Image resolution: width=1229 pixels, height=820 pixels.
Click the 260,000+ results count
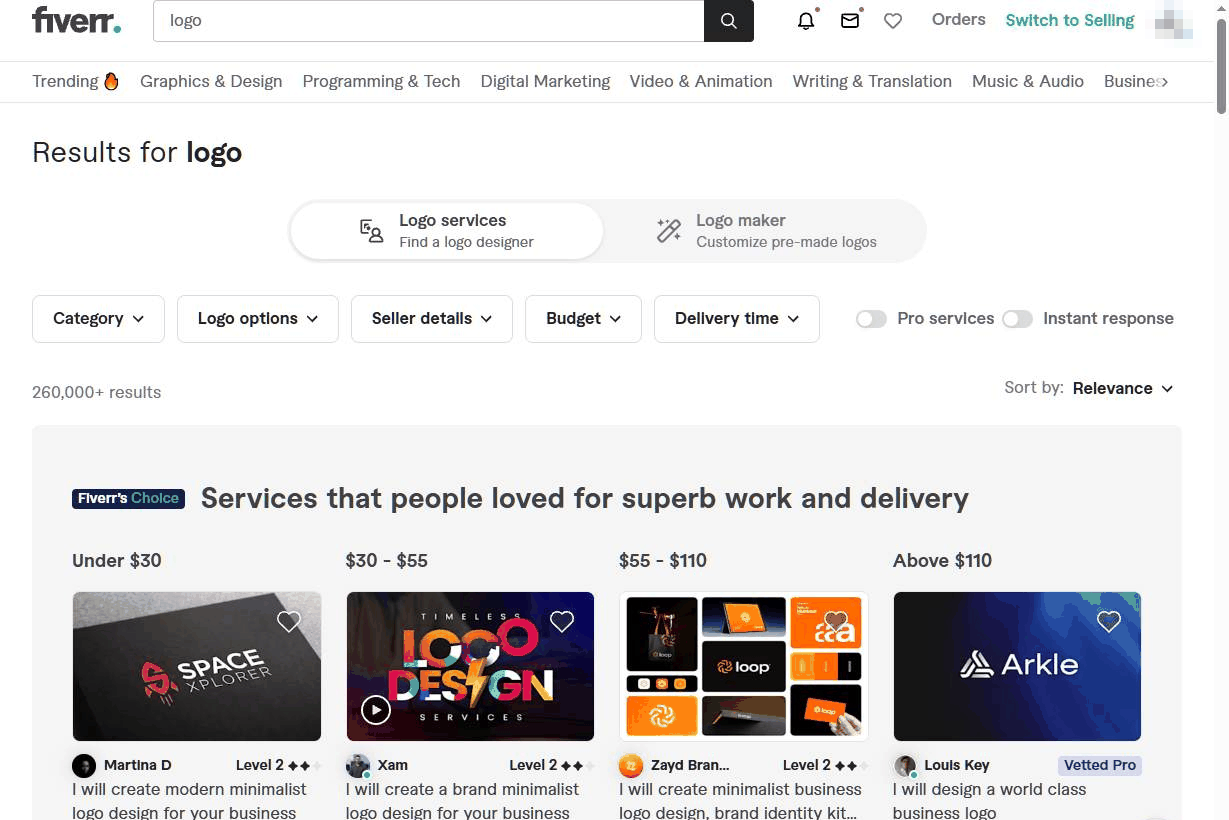(96, 392)
